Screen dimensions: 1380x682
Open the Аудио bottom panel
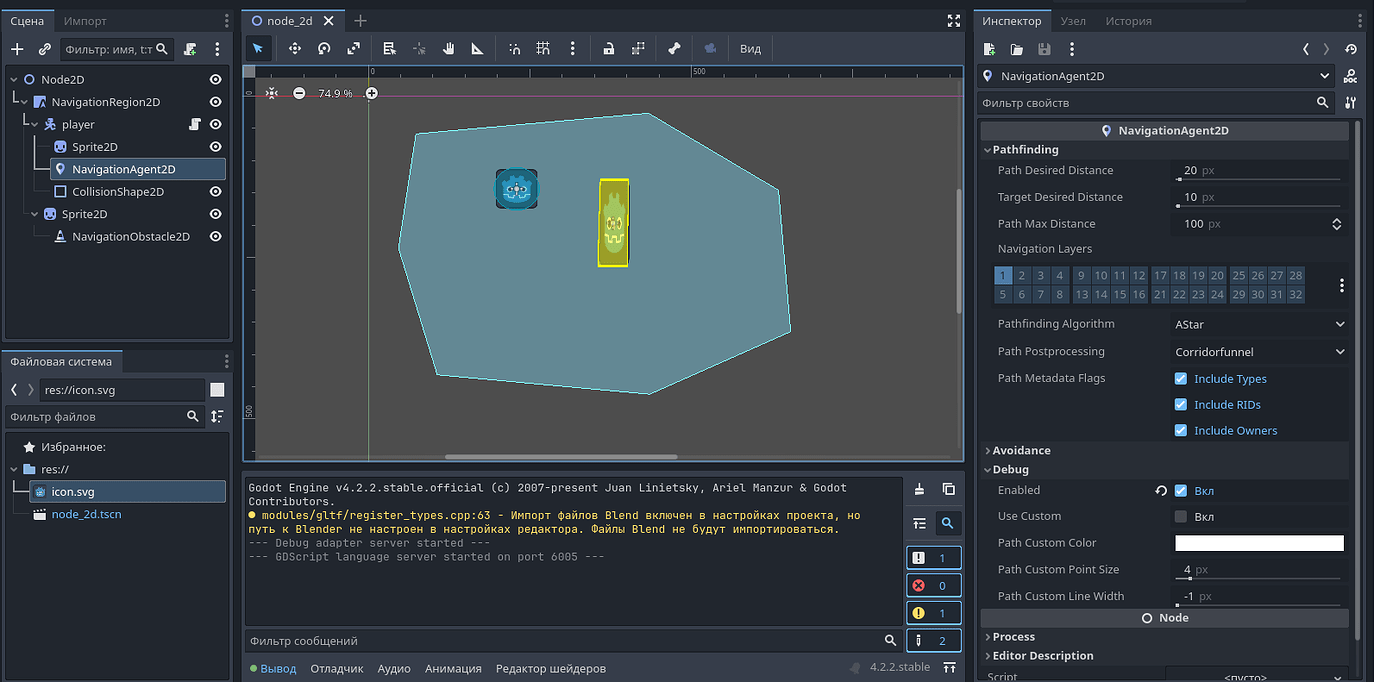coord(394,668)
